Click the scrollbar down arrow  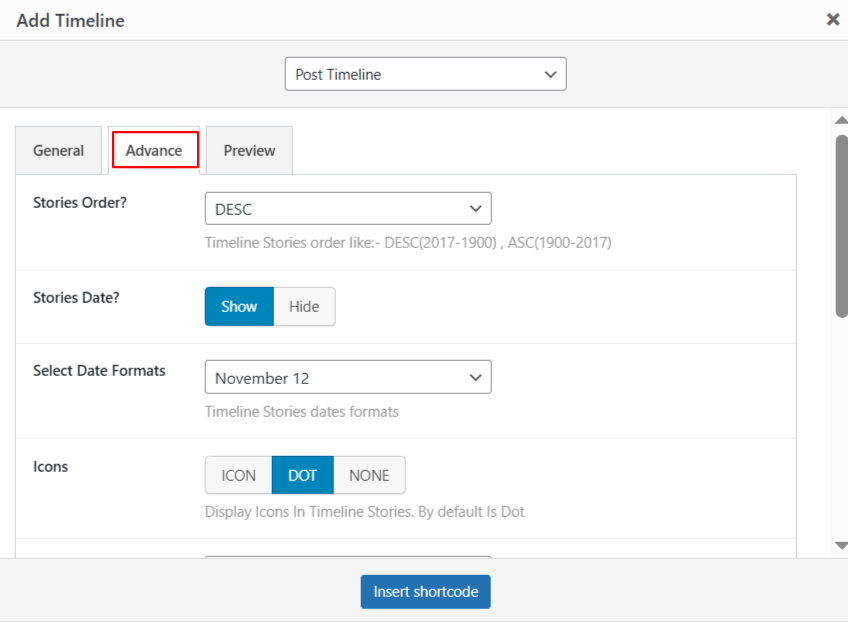[x=841, y=545]
